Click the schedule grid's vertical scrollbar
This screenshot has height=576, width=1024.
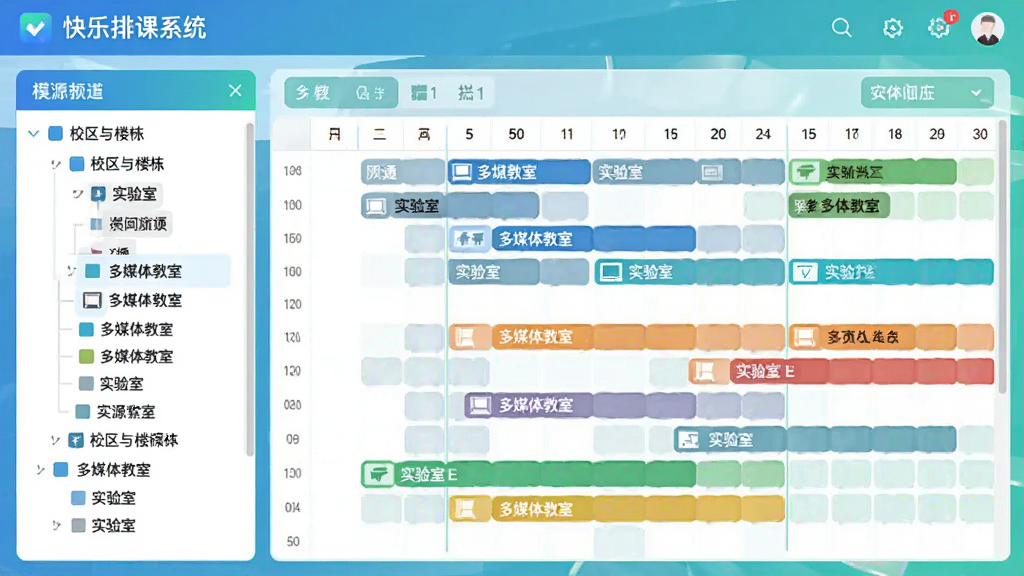1002,257
